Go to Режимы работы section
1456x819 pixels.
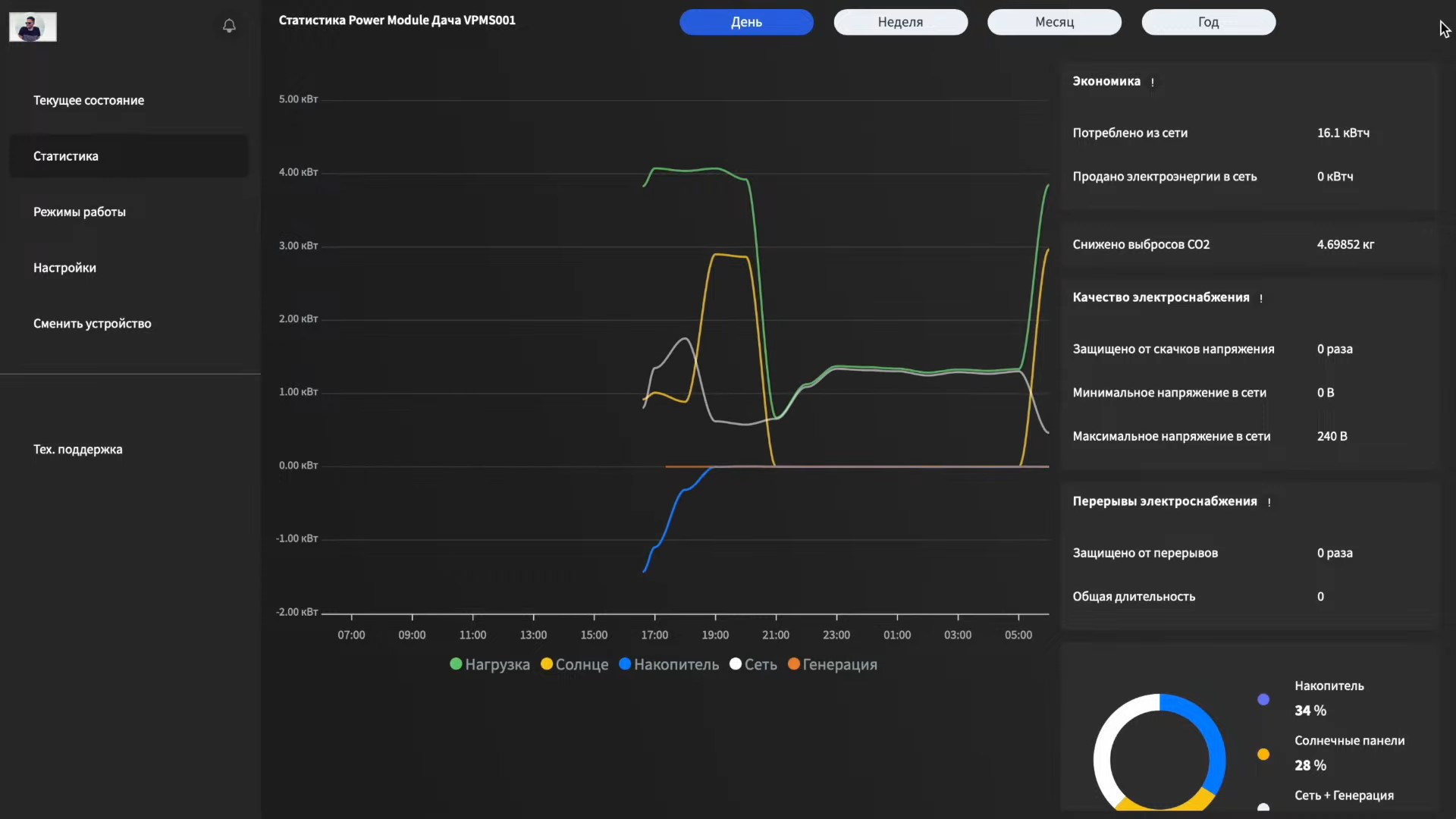[80, 212]
